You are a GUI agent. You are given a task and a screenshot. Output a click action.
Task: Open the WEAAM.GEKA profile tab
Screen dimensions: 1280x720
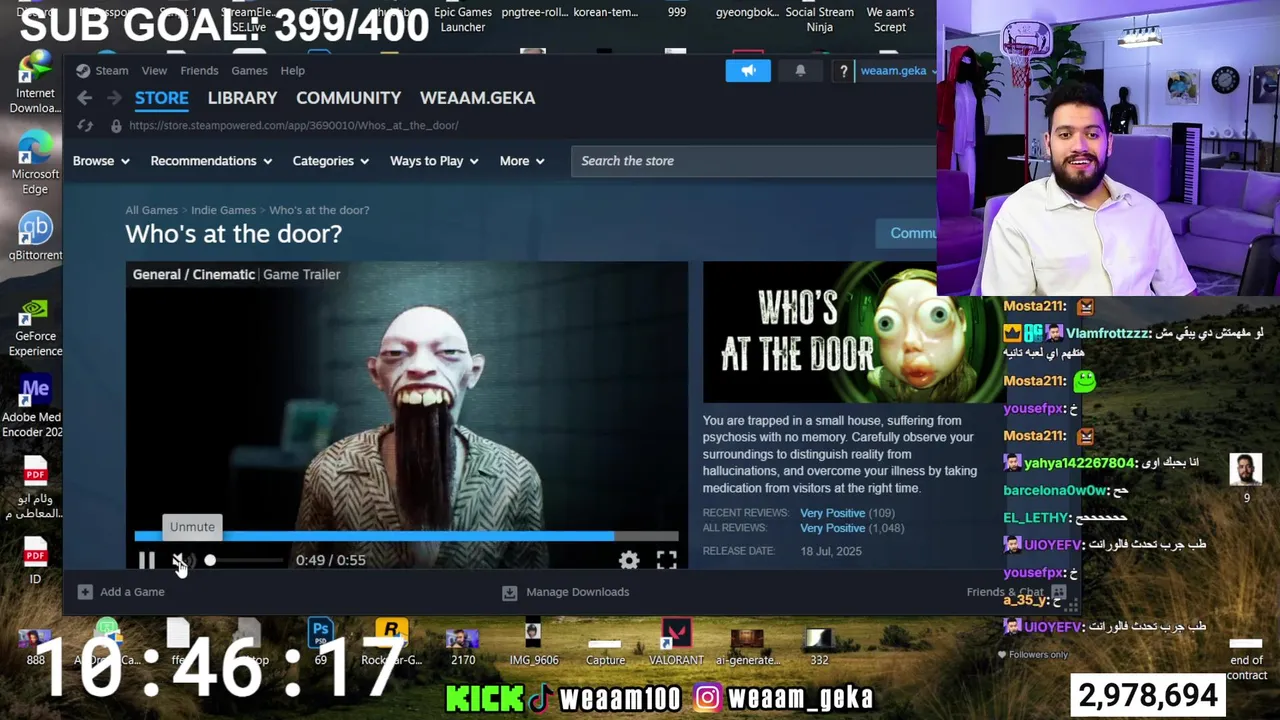pos(477,98)
